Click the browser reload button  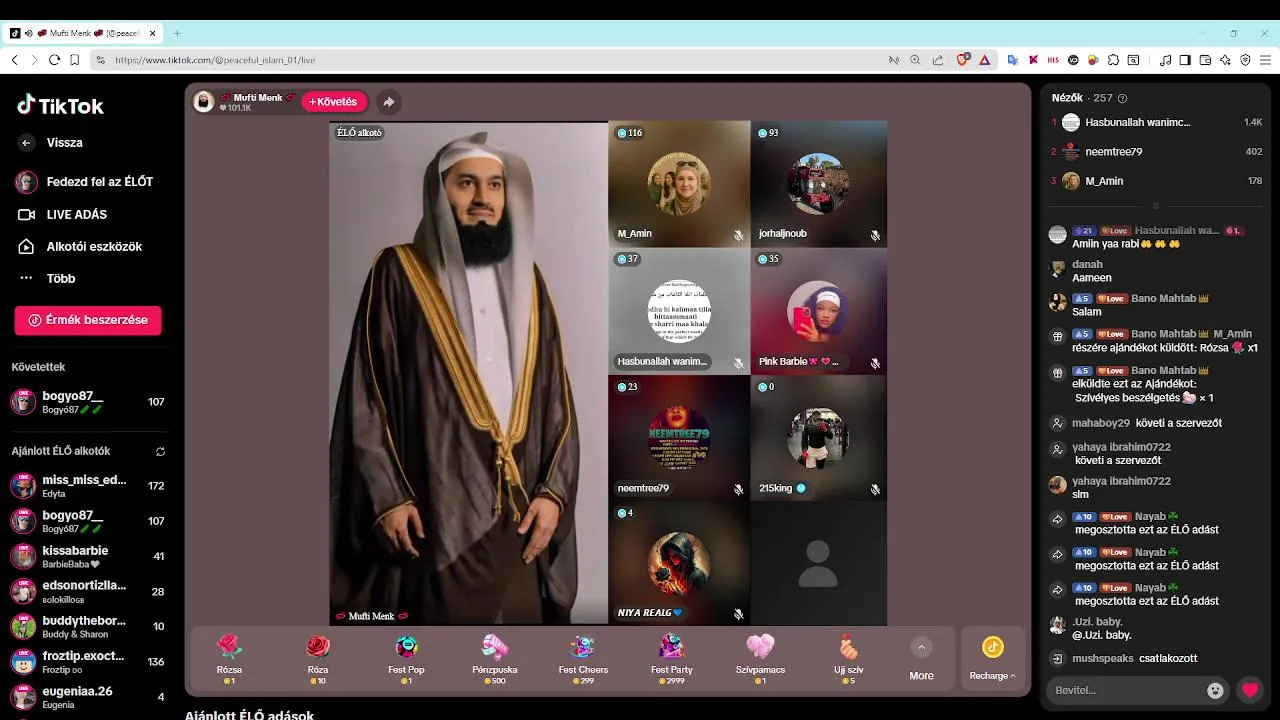point(54,60)
